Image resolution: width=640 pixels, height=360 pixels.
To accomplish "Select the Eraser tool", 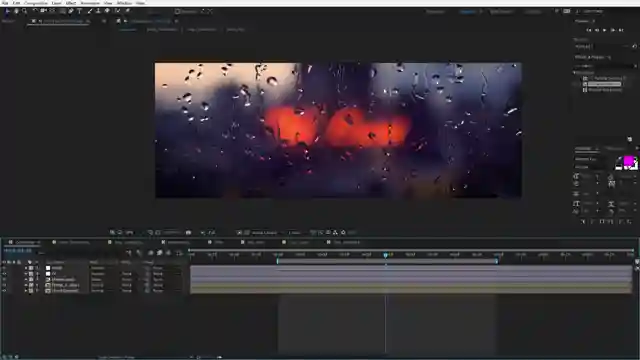I will coord(107,11).
